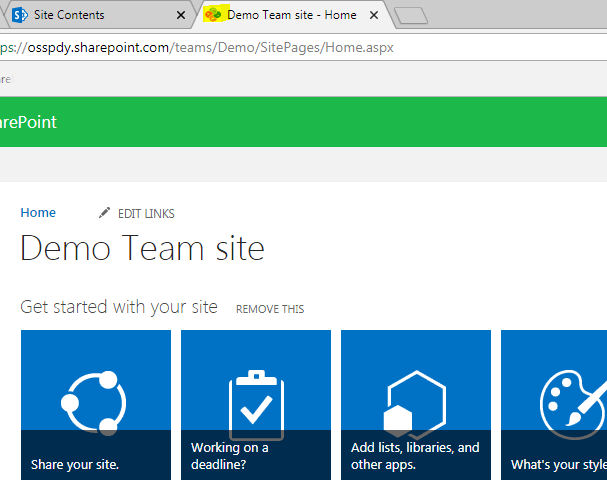Open the Home navigation link
The height and width of the screenshot is (490, 607).
[x=38, y=212]
